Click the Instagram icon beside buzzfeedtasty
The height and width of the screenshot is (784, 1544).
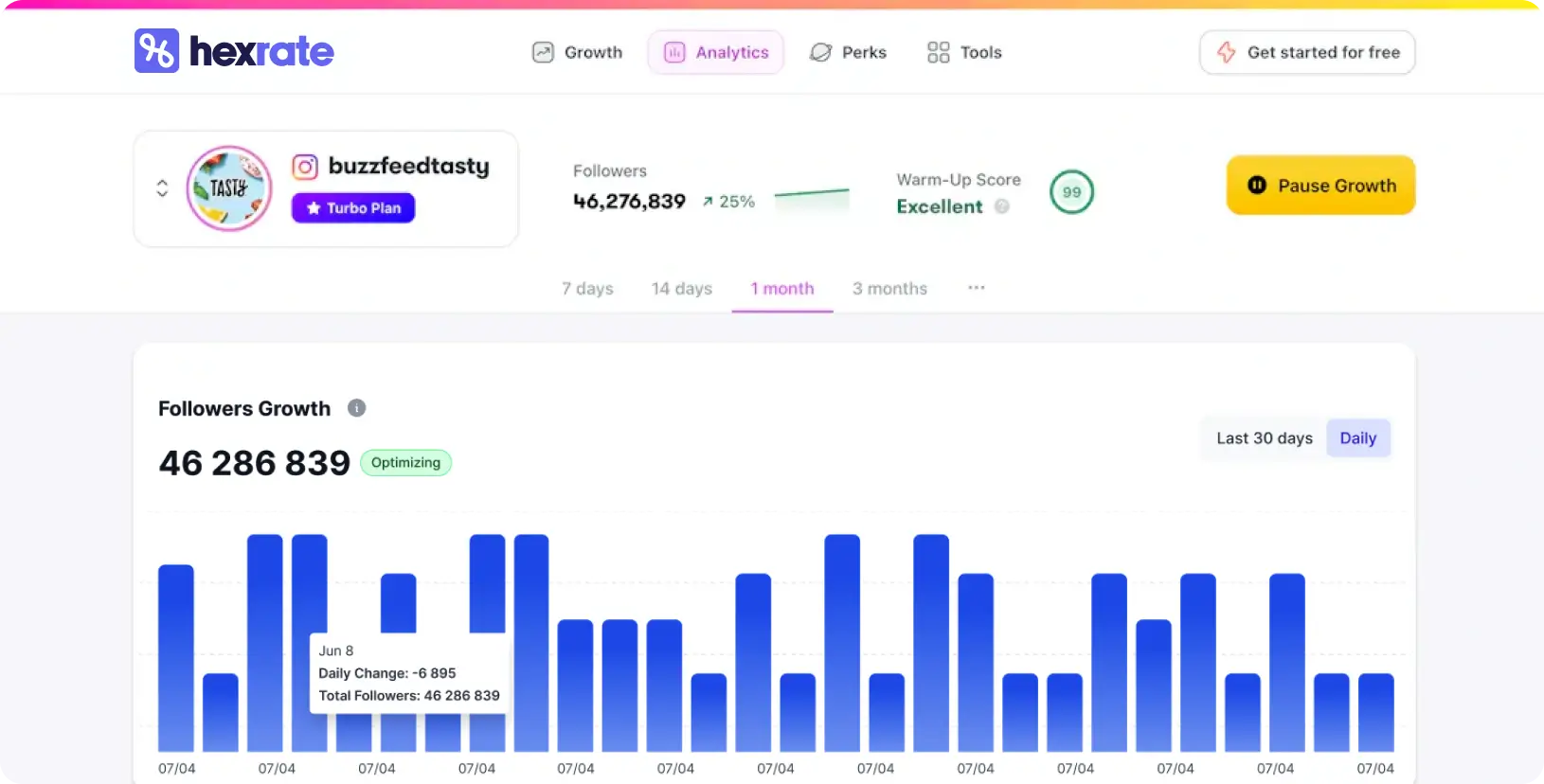click(304, 168)
